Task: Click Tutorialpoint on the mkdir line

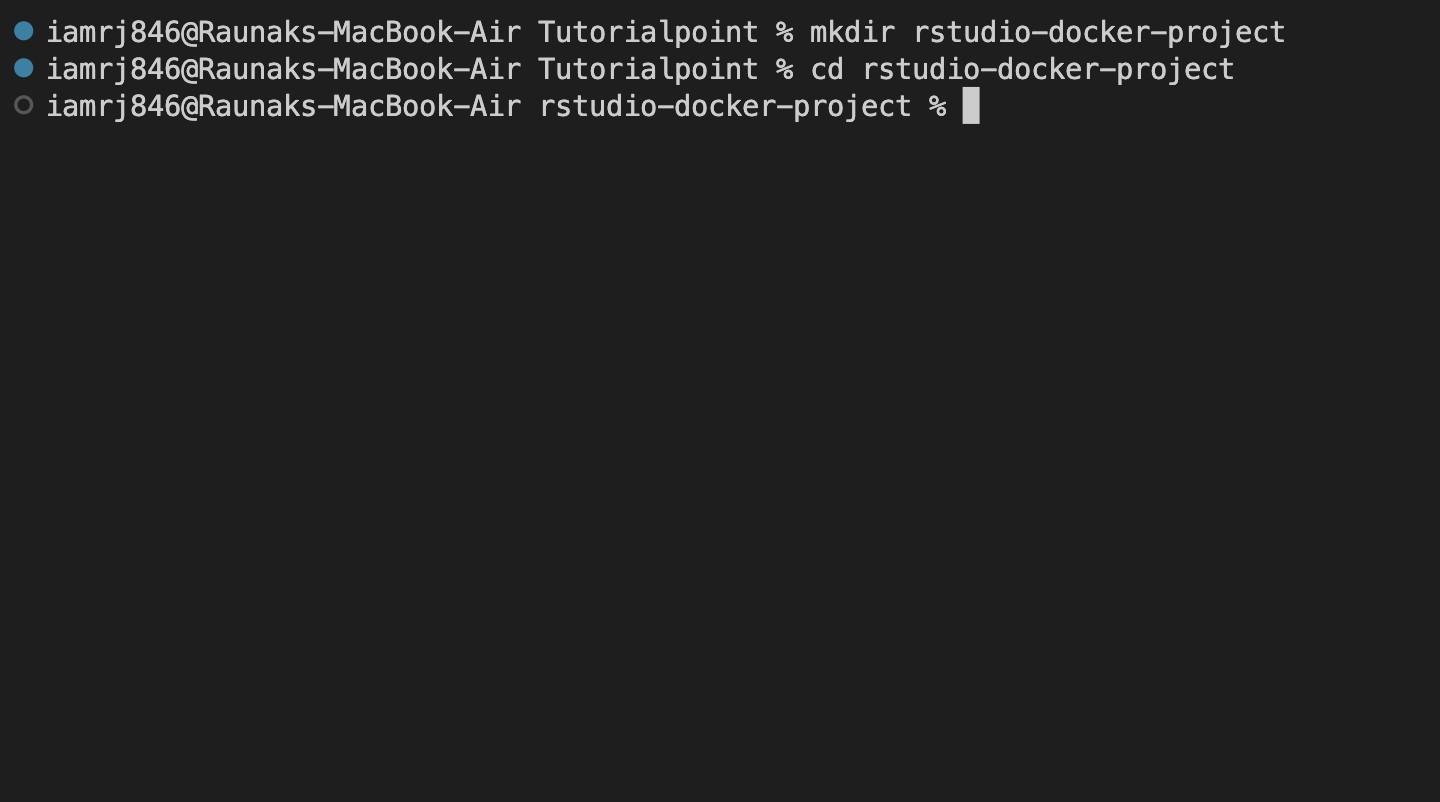Action: coord(648,32)
